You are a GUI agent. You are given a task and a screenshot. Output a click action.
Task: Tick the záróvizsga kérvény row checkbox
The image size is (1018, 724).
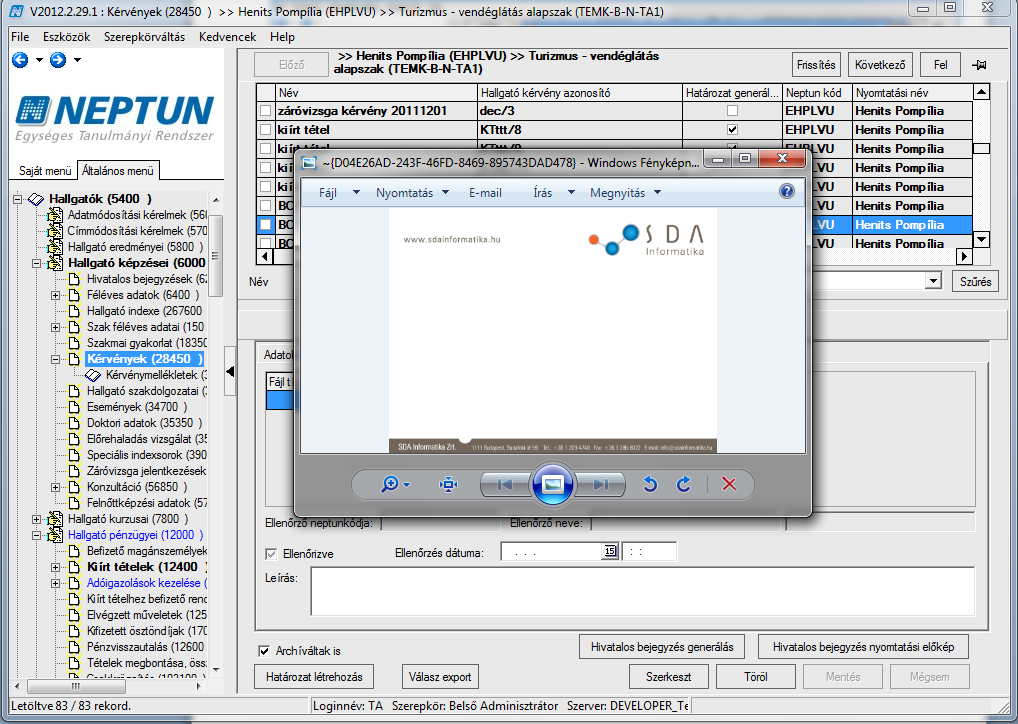pyautogui.click(x=266, y=111)
